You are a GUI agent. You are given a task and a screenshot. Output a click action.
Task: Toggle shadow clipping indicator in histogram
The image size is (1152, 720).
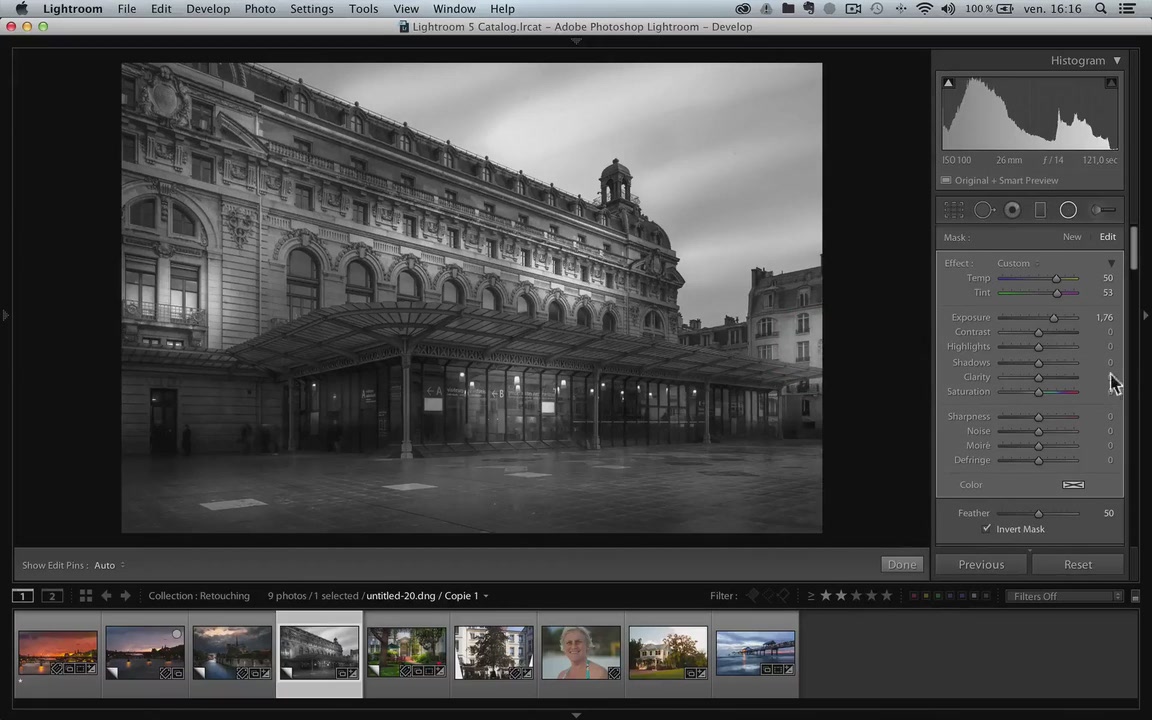[948, 83]
